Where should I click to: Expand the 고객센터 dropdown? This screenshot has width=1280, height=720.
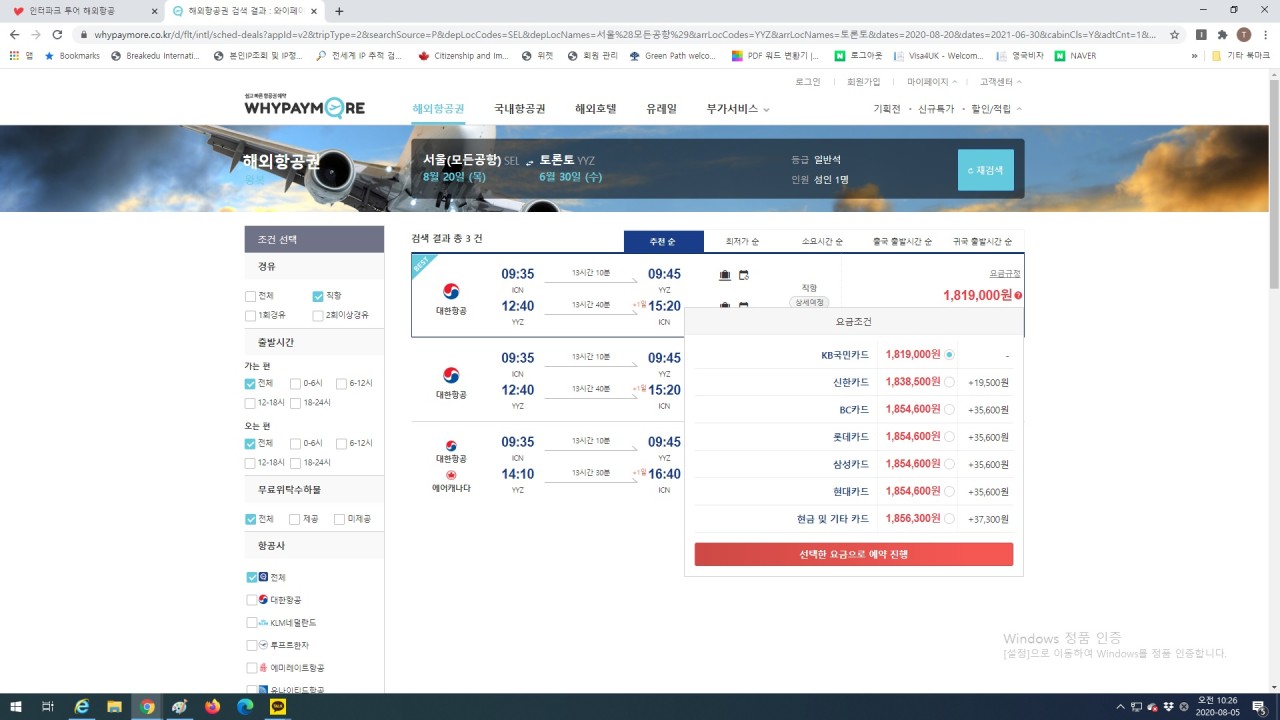tap(1000, 82)
